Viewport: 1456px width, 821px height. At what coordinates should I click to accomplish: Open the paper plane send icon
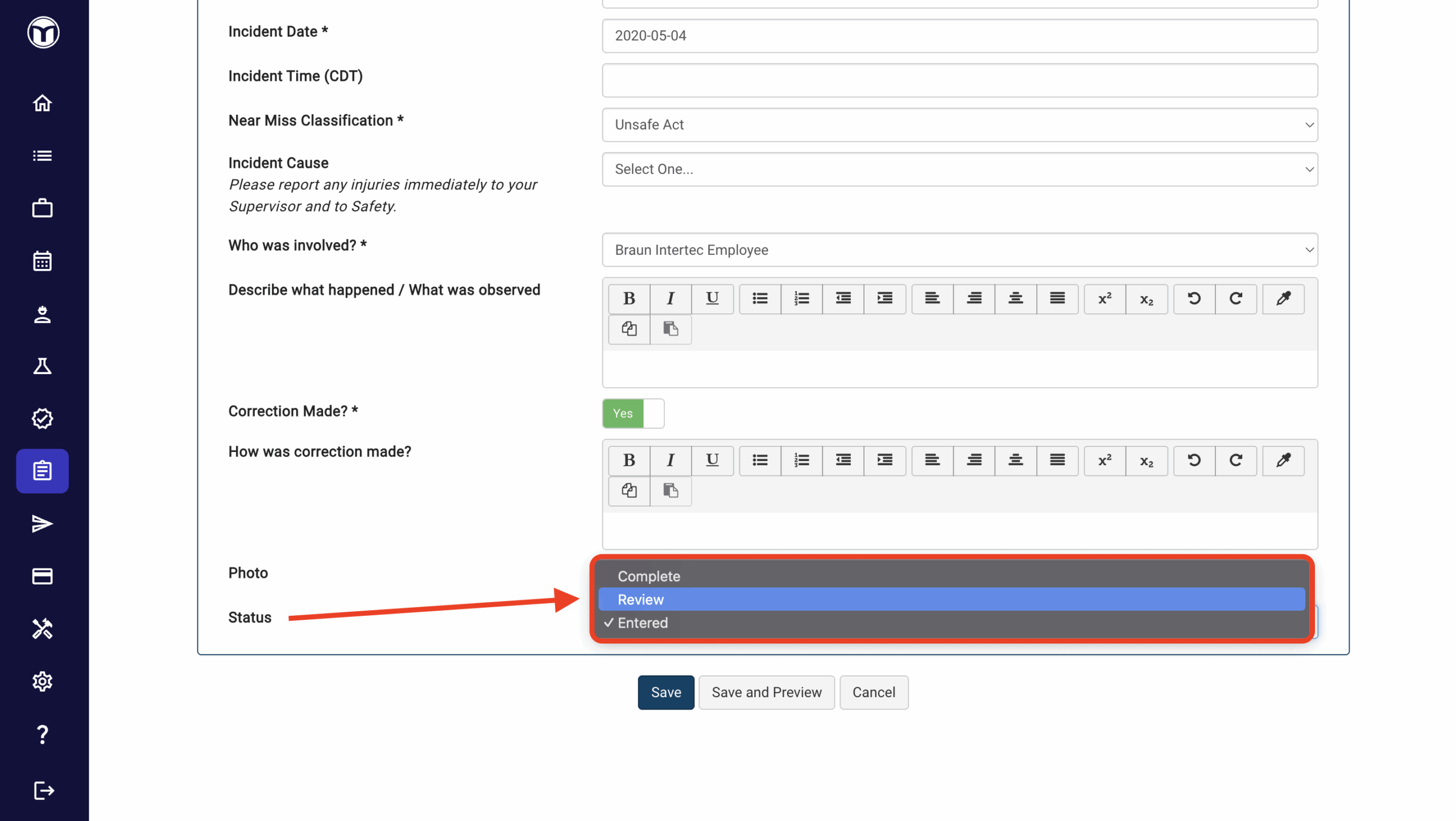point(43,524)
